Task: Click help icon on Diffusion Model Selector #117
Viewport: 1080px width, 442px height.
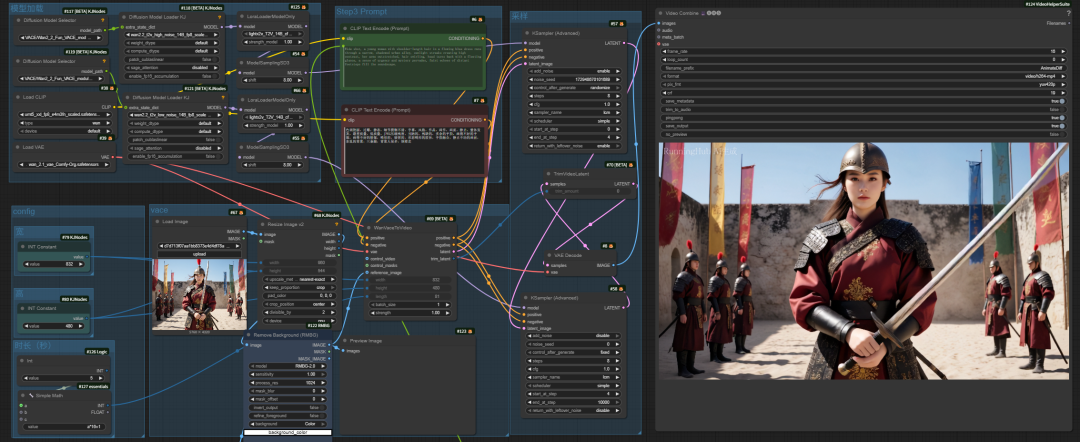Action: coord(103,21)
